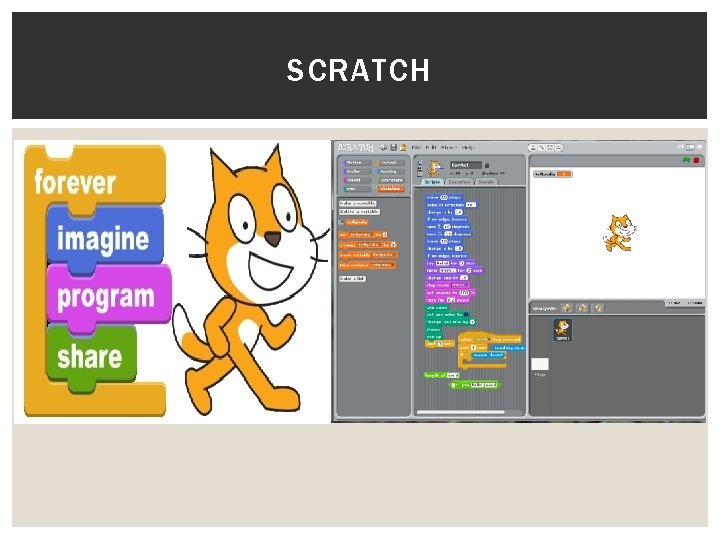Click the 'length of' operator block
The width and height of the screenshot is (720, 540).
tap(442, 375)
